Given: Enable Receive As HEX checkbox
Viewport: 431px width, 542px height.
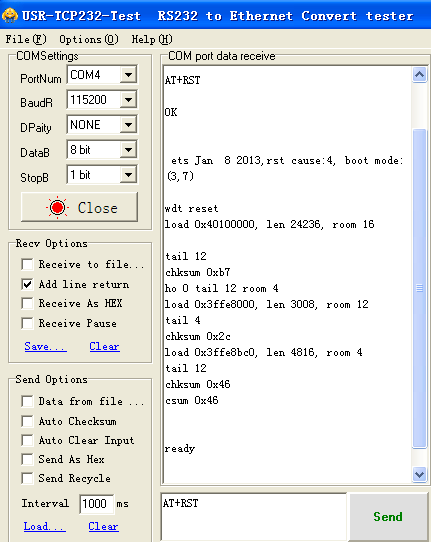Looking at the screenshot, I should [27, 303].
